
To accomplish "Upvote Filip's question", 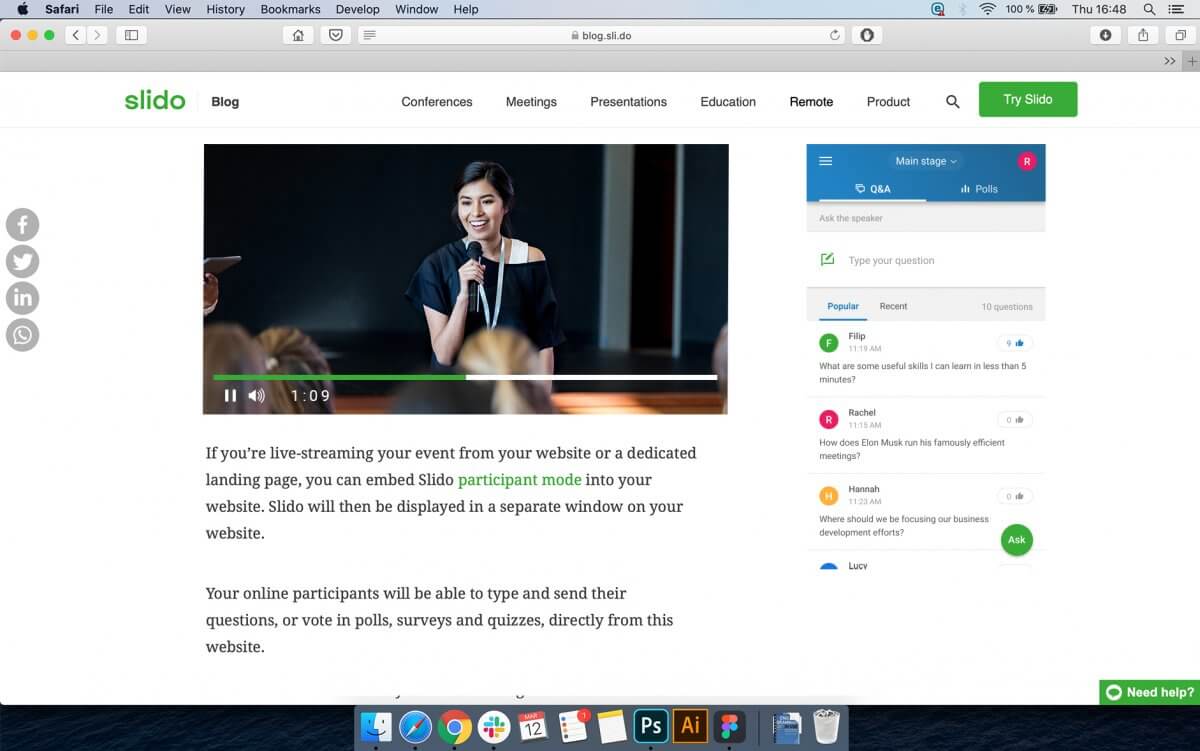I will [1015, 343].
